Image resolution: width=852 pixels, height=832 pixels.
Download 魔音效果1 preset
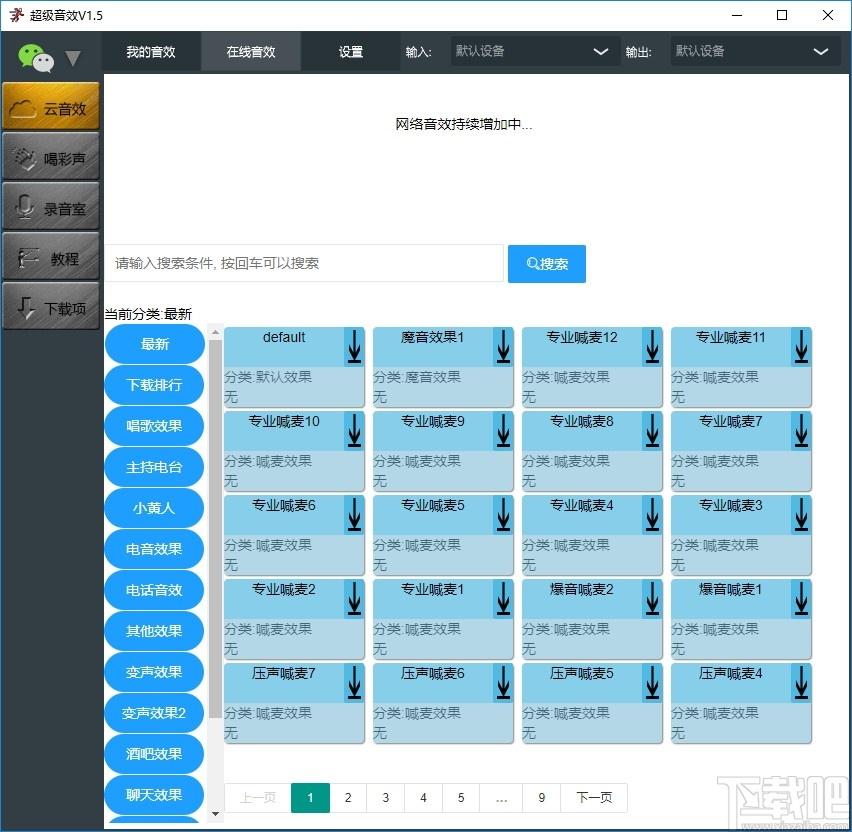pyautogui.click(x=503, y=347)
